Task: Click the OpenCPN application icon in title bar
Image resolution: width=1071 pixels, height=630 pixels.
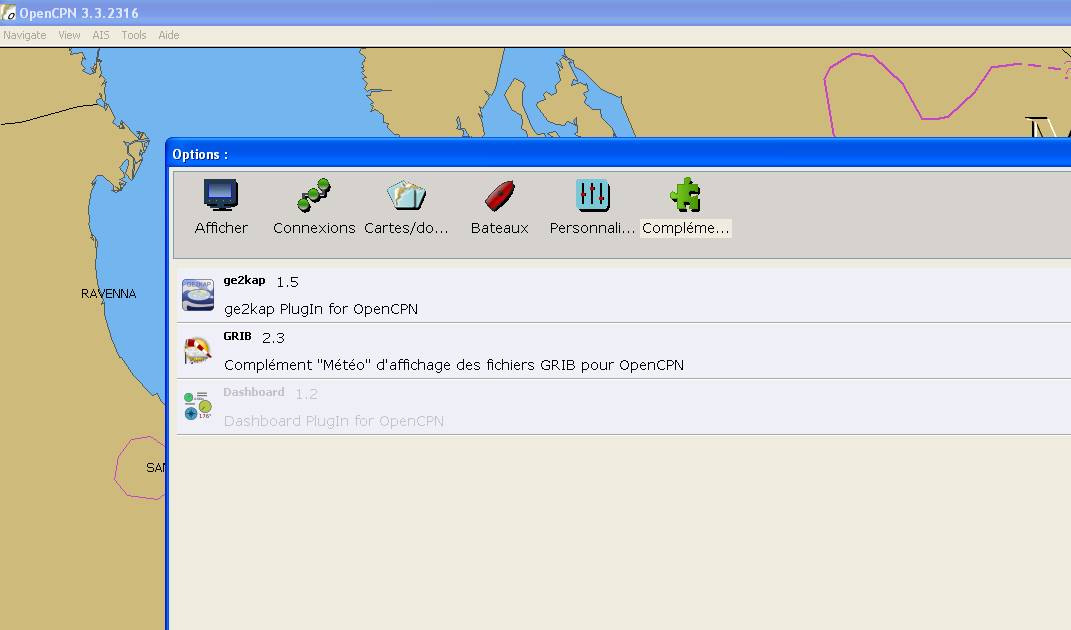Action: point(8,12)
